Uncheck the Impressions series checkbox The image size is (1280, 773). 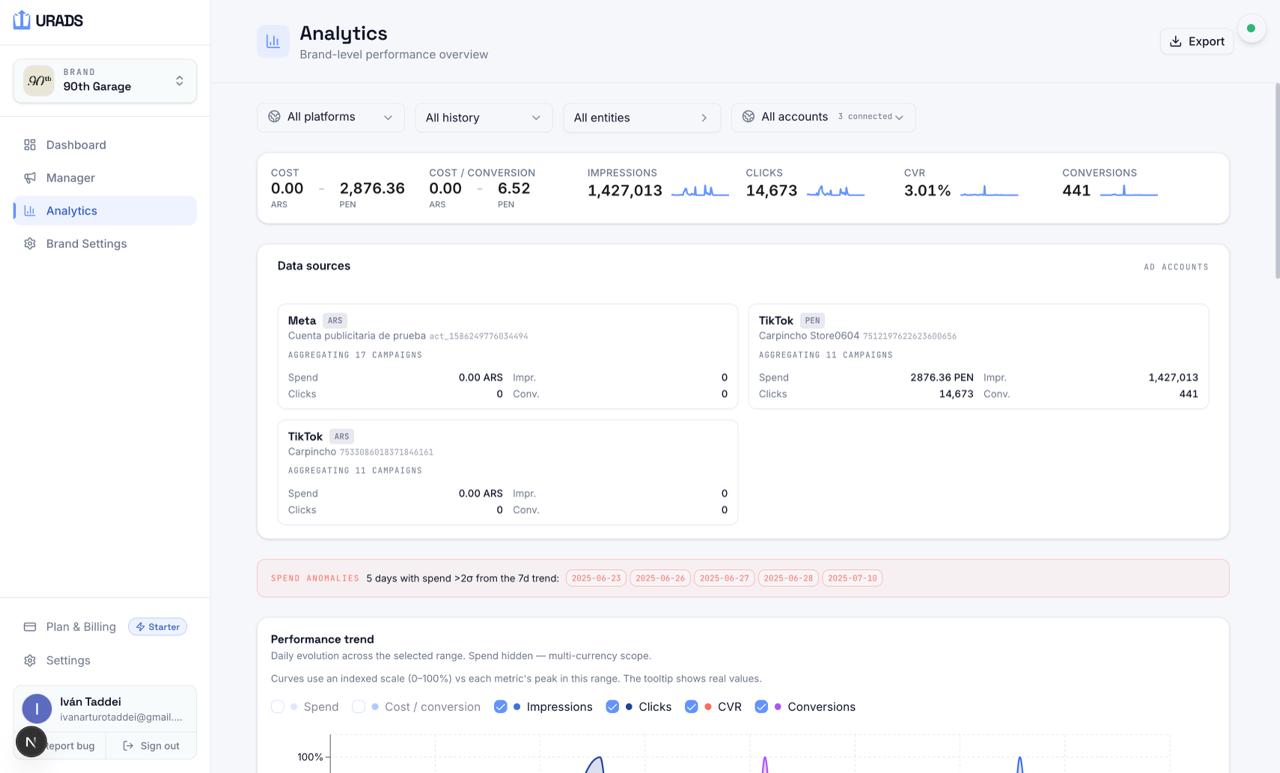(x=501, y=706)
